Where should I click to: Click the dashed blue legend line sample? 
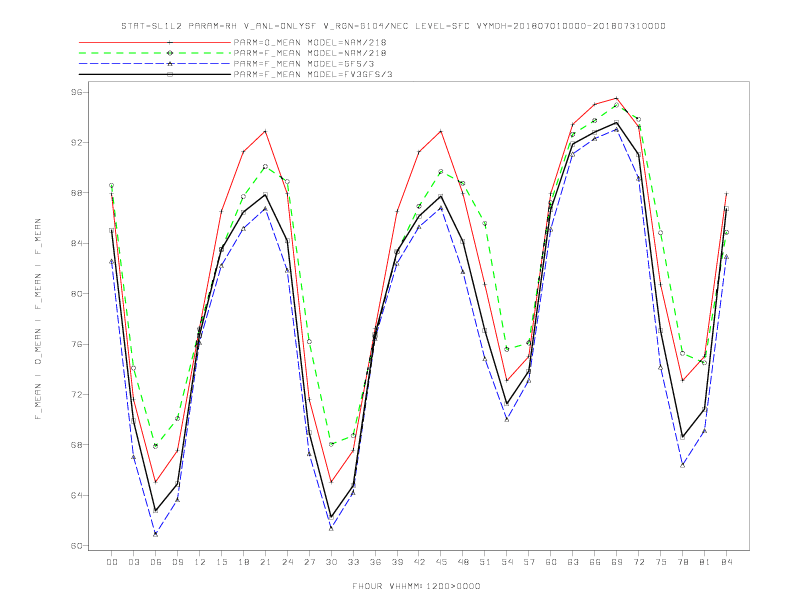point(155,64)
